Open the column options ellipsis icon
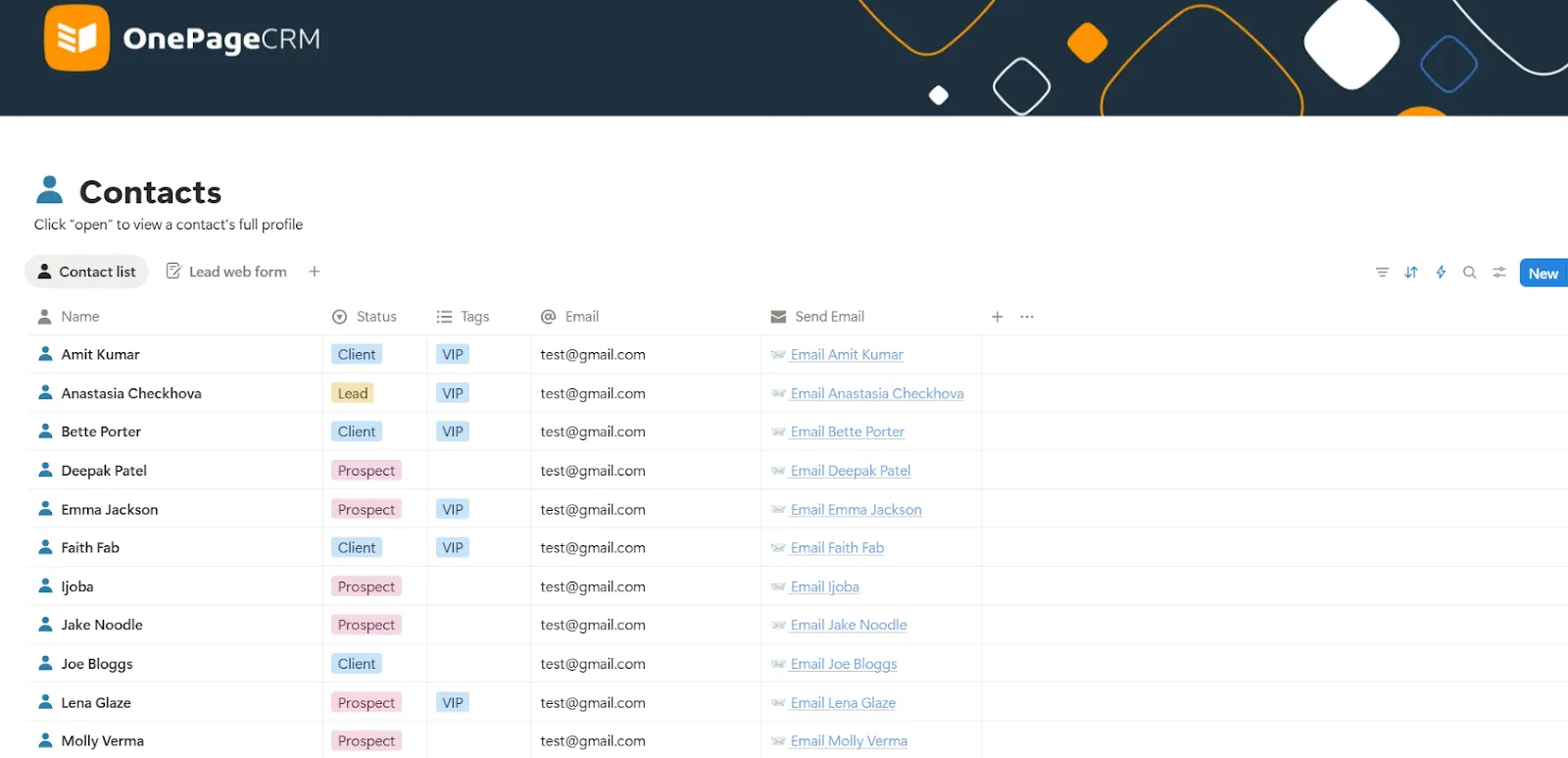1568x758 pixels. coord(1027,317)
